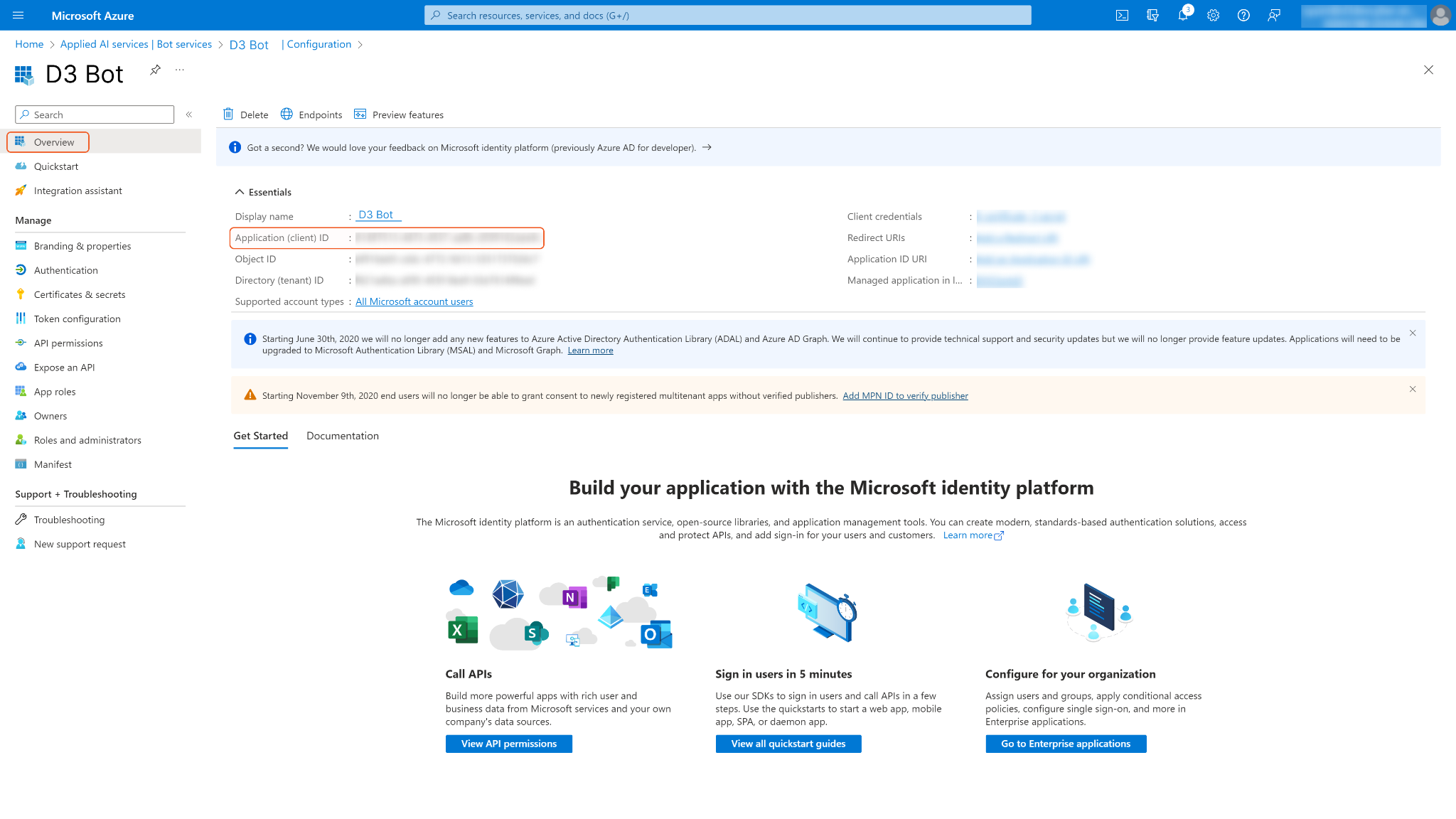Open Troubleshooting in sidebar
Viewport: 1456px width, 819px height.
(x=69, y=519)
